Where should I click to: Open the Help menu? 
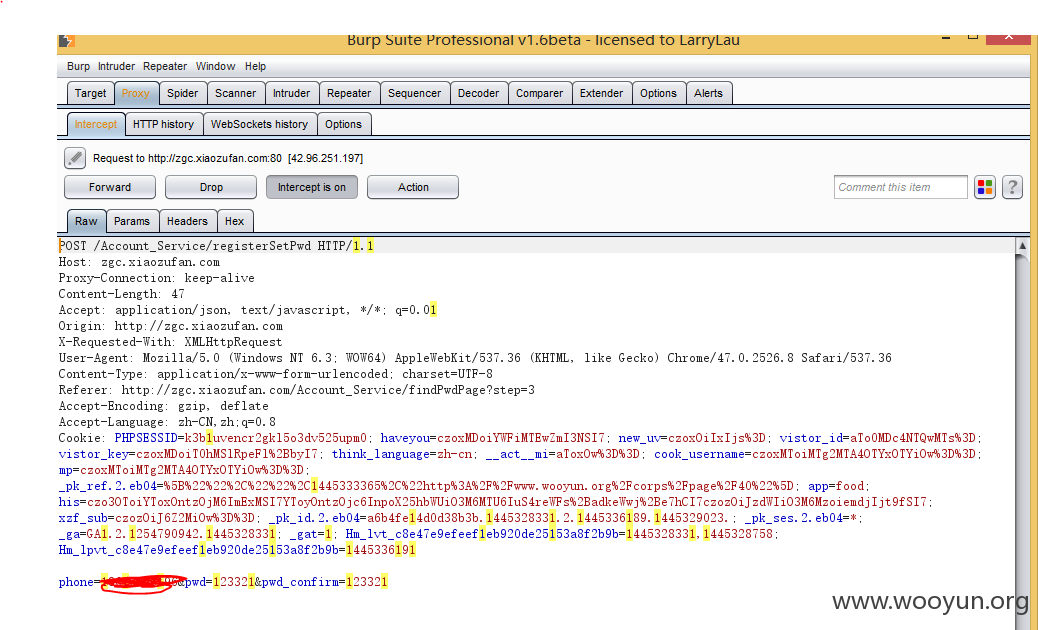pyautogui.click(x=256, y=66)
